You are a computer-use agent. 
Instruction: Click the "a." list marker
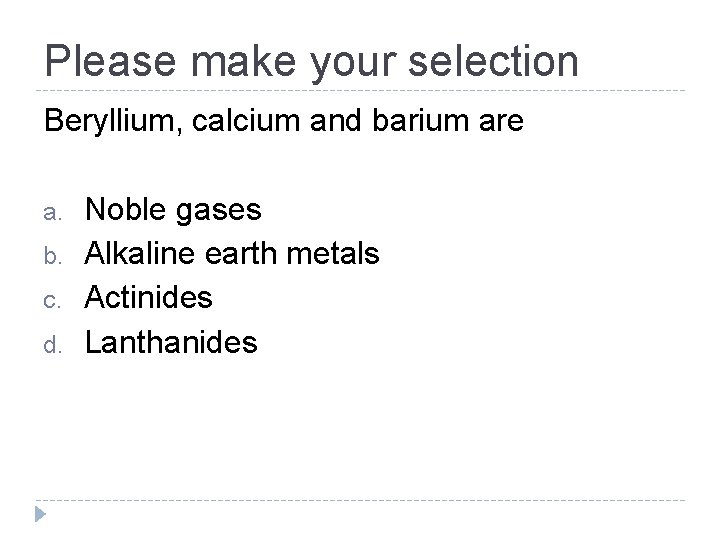52,212
